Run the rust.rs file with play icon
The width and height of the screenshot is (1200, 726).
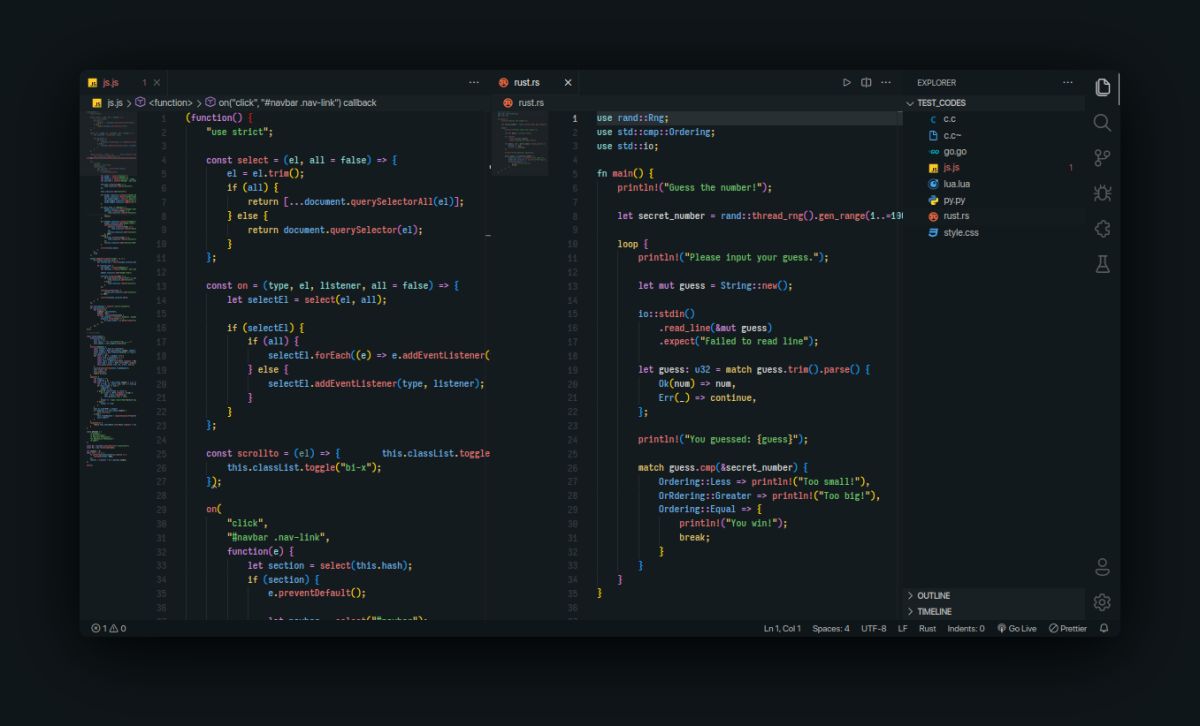[x=847, y=83]
